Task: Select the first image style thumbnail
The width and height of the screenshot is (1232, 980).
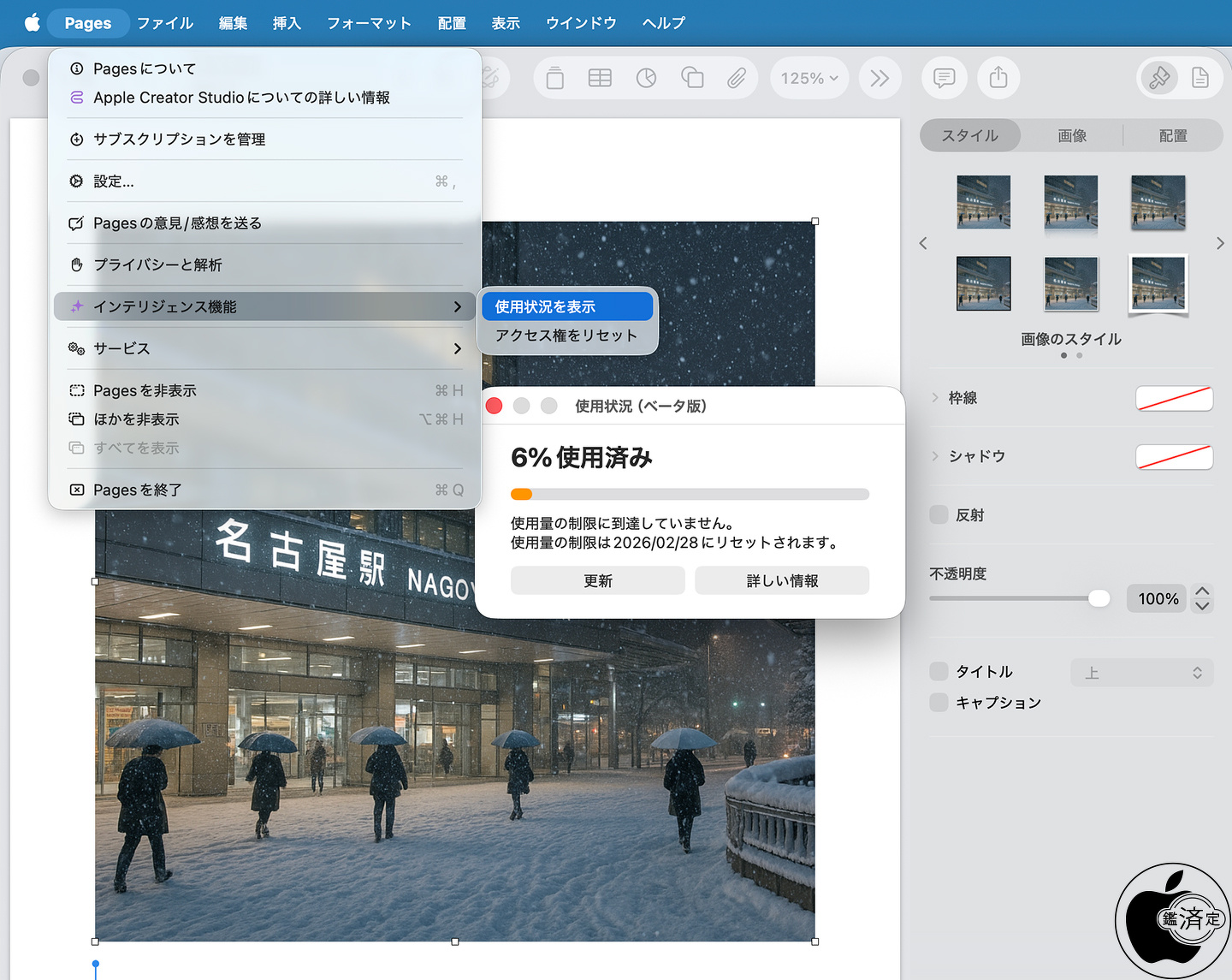Action: pyautogui.click(x=983, y=202)
